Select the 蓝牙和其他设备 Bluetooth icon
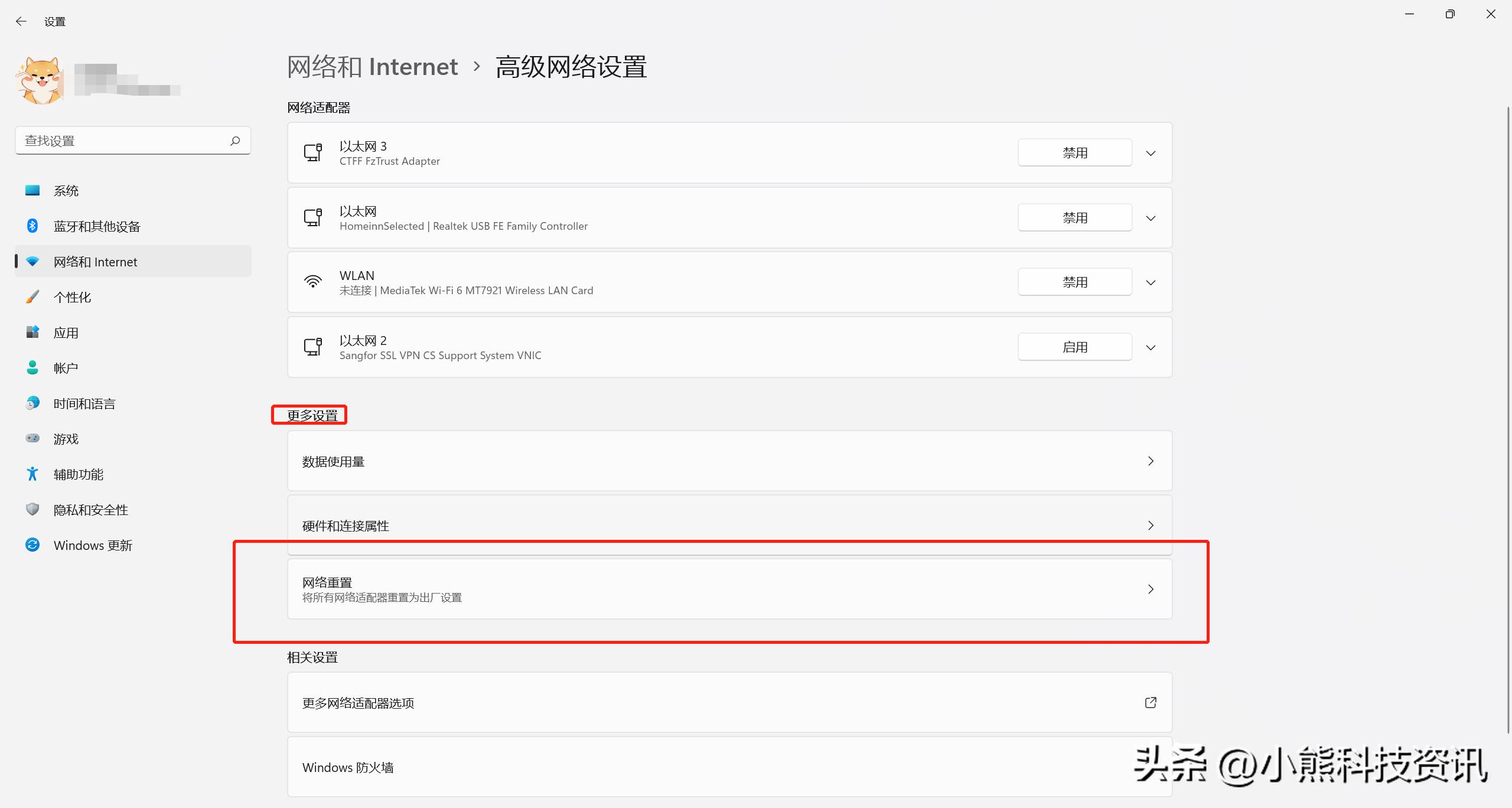Viewport: 1512px width, 808px height. pos(32,226)
